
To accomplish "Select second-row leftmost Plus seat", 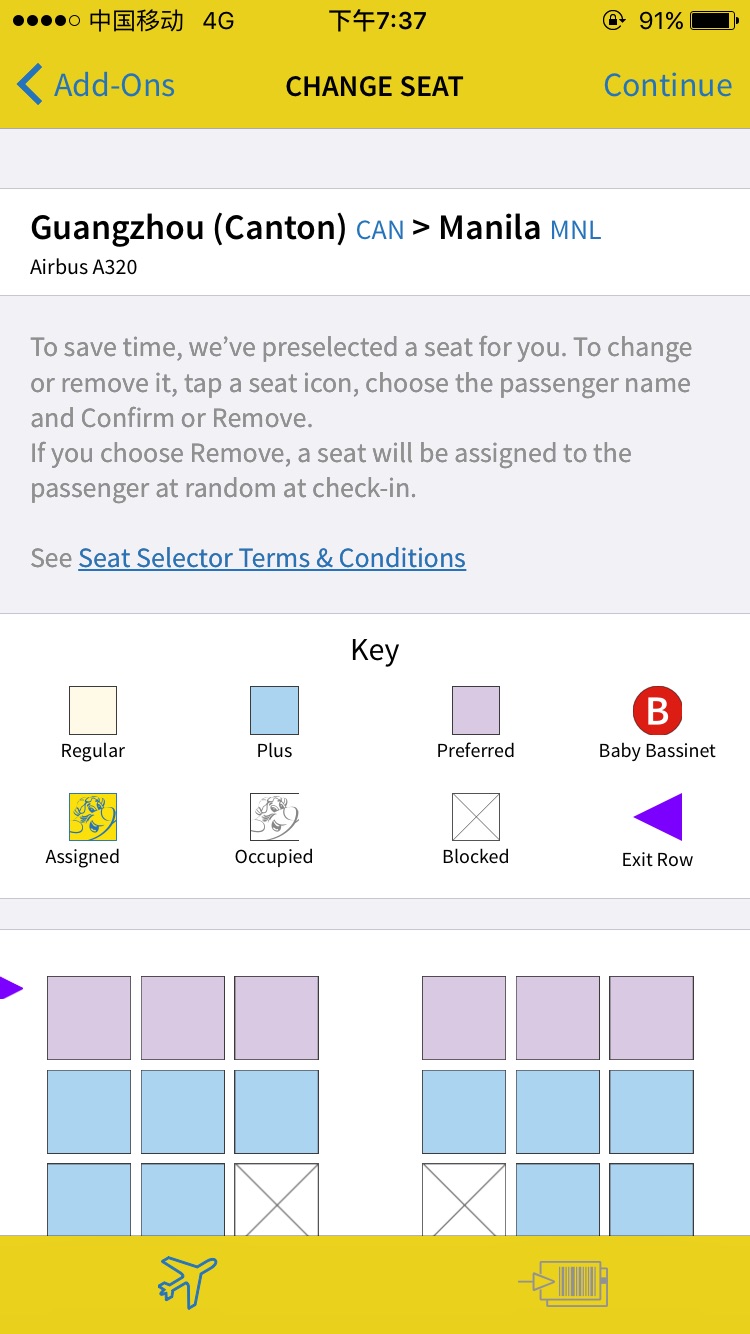I will tap(89, 1112).
